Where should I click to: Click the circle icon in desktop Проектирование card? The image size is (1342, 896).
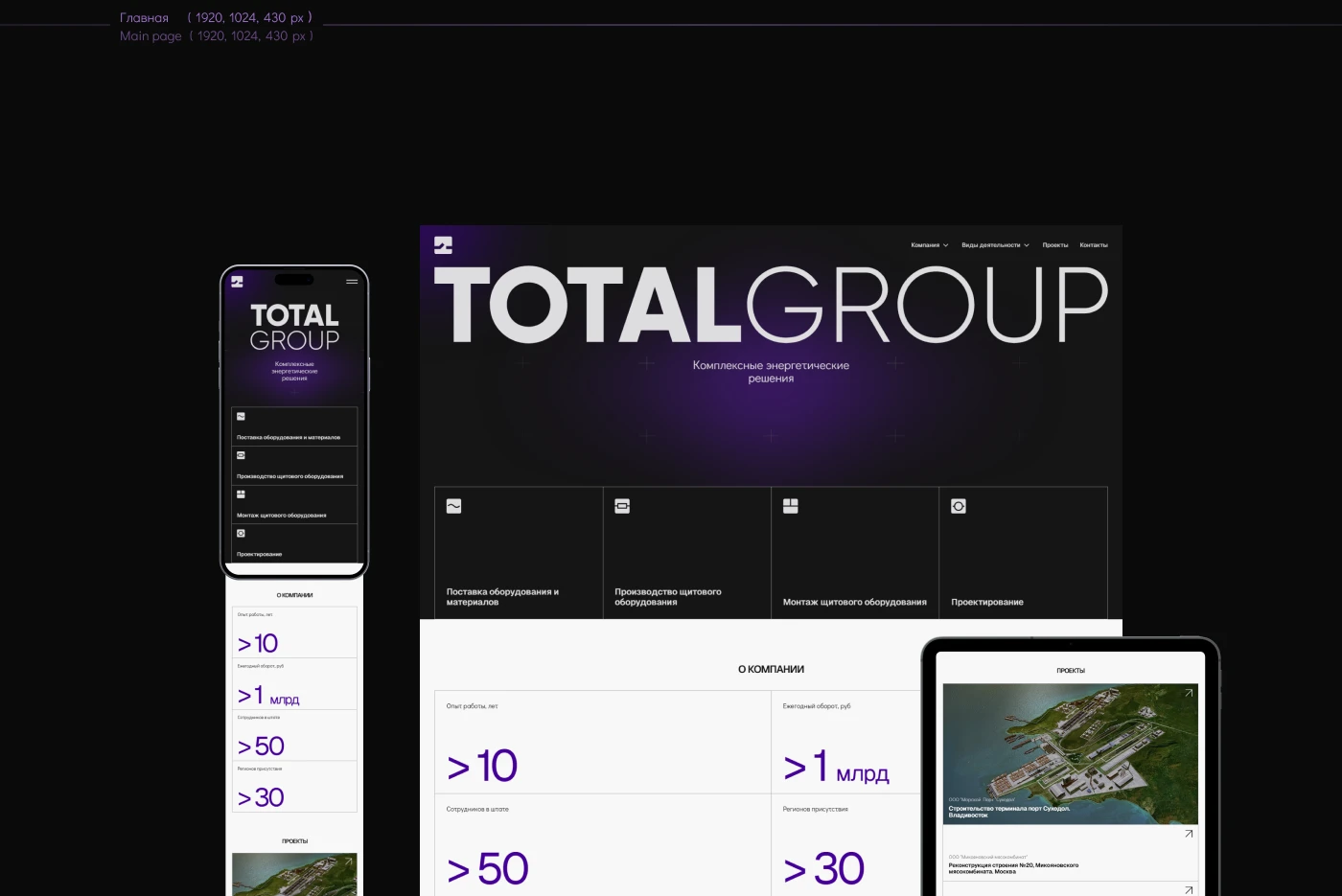[x=959, y=506]
